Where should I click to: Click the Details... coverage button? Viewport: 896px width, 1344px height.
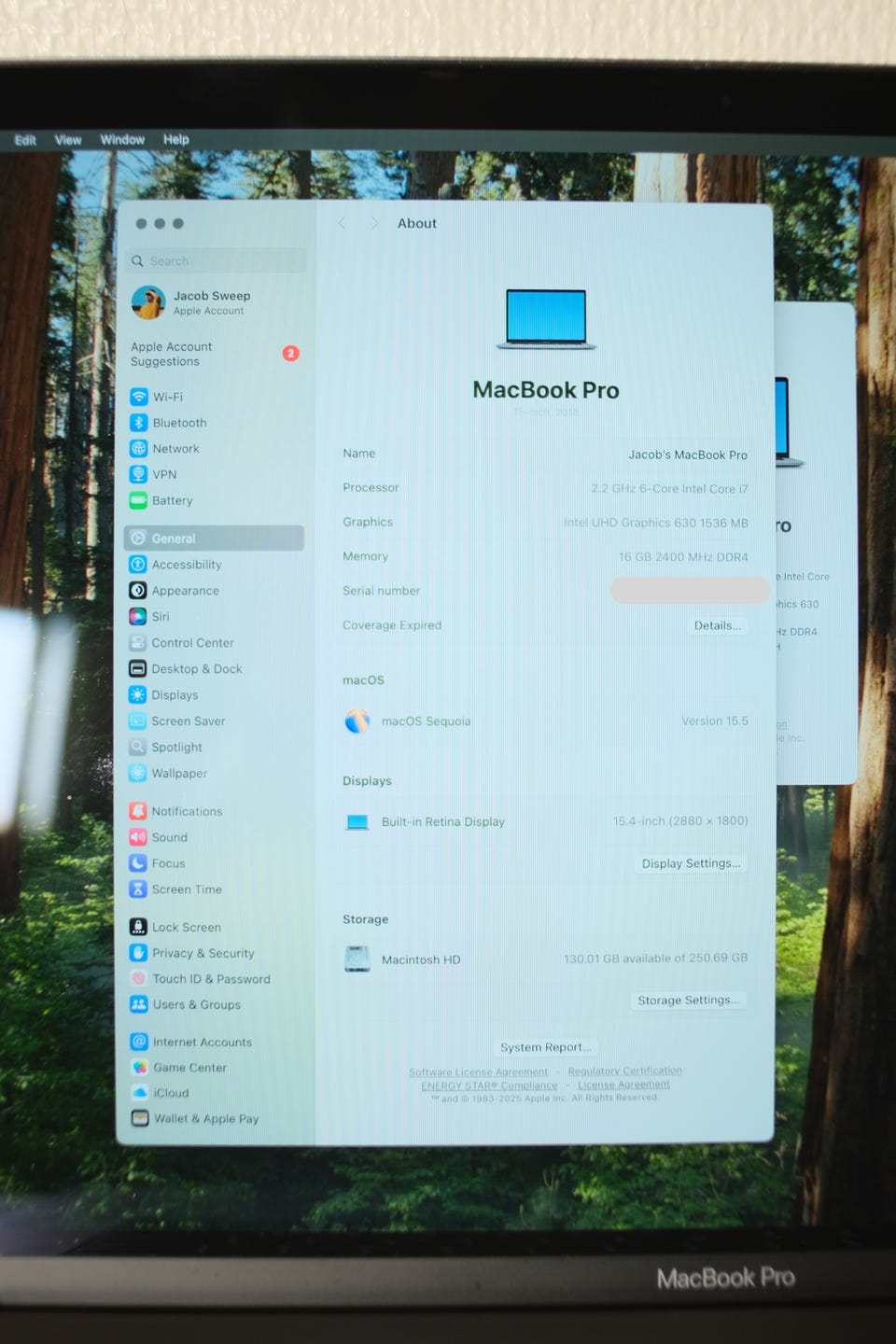coord(718,625)
